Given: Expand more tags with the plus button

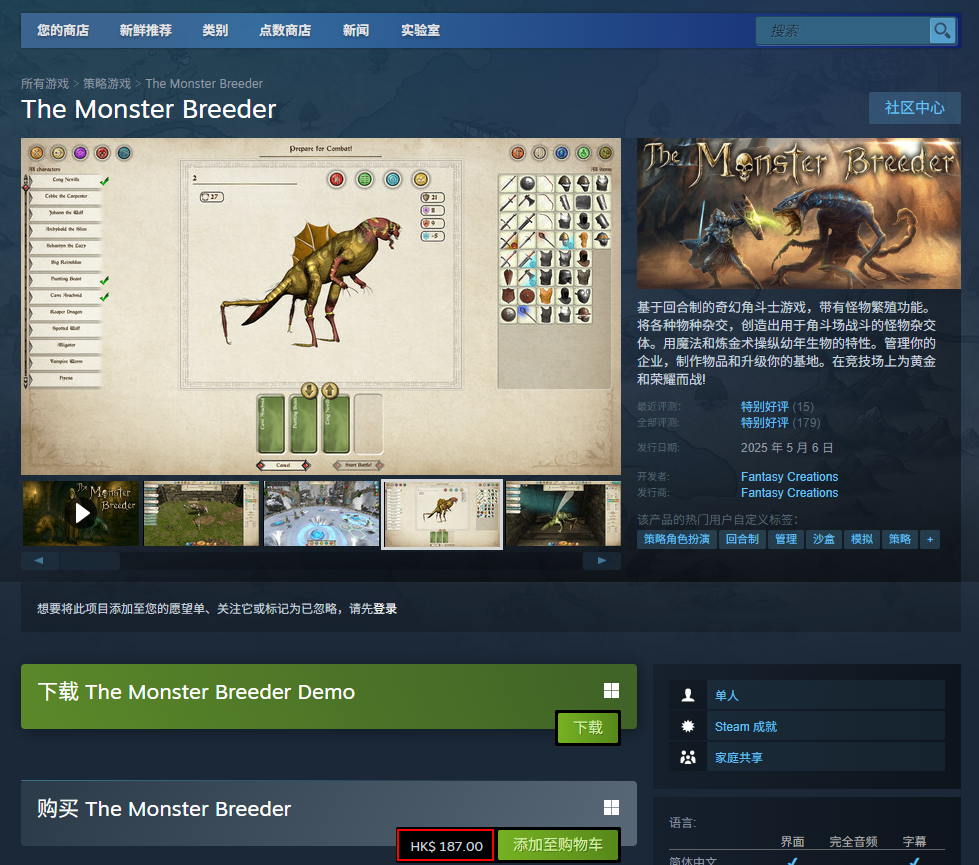Looking at the screenshot, I should pyautogui.click(x=929, y=539).
